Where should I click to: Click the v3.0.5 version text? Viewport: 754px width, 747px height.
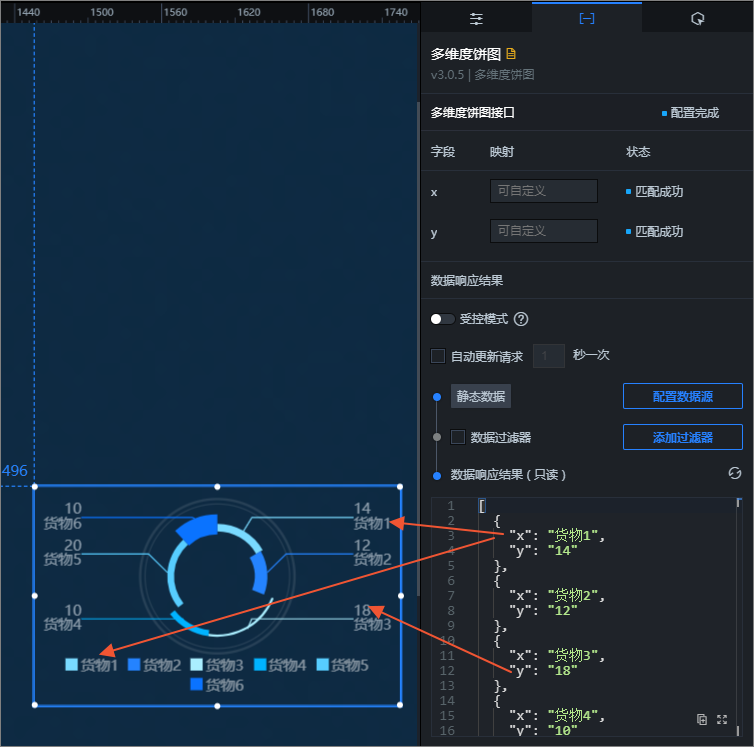[447, 75]
